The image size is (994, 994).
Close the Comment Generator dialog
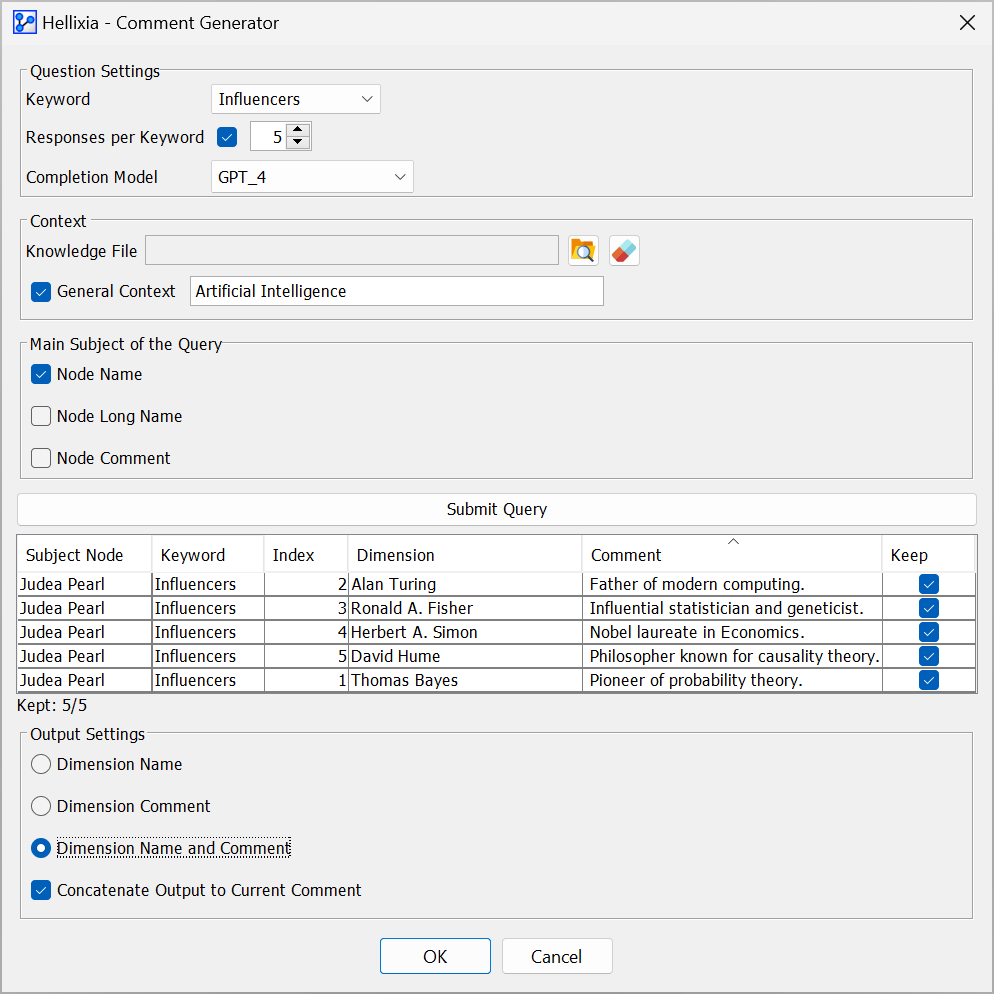click(x=967, y=23)
